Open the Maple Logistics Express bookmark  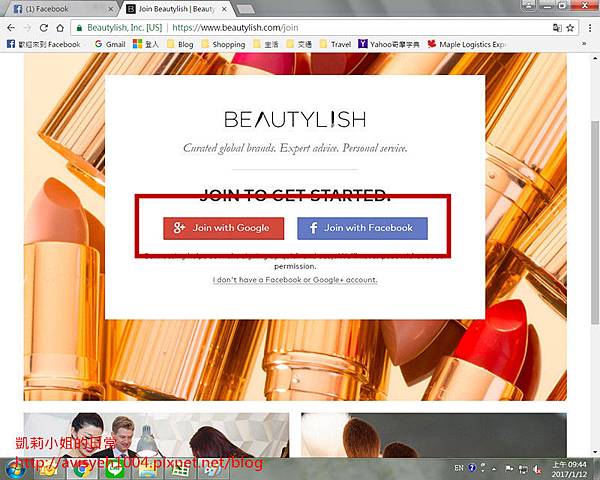(466, 44)
